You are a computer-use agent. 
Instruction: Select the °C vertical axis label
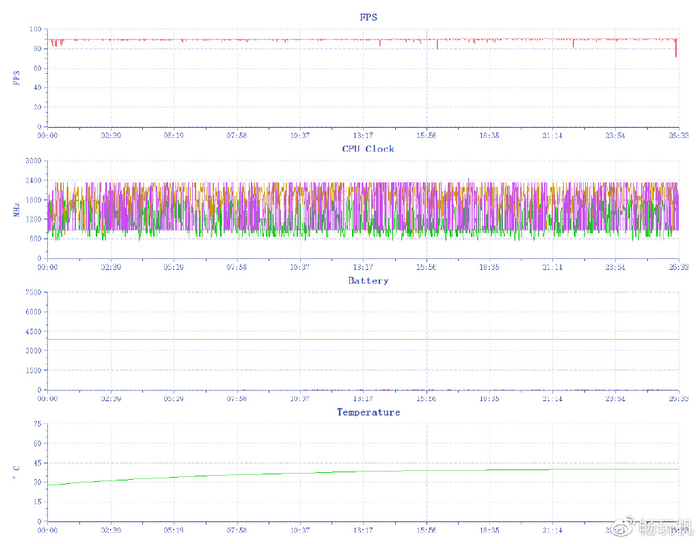click(x=16, y=472)
